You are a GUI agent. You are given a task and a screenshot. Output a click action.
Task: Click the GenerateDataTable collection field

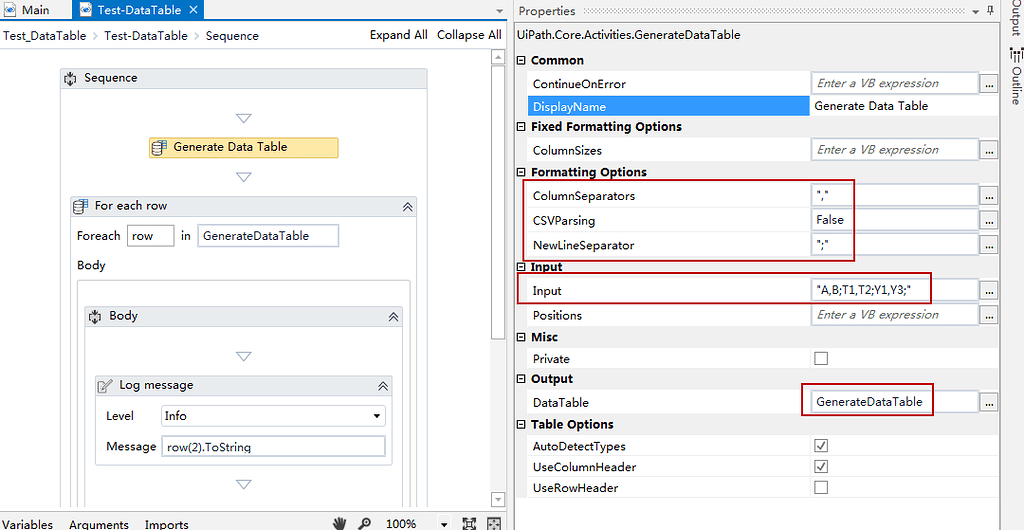[x=268, y=236]
